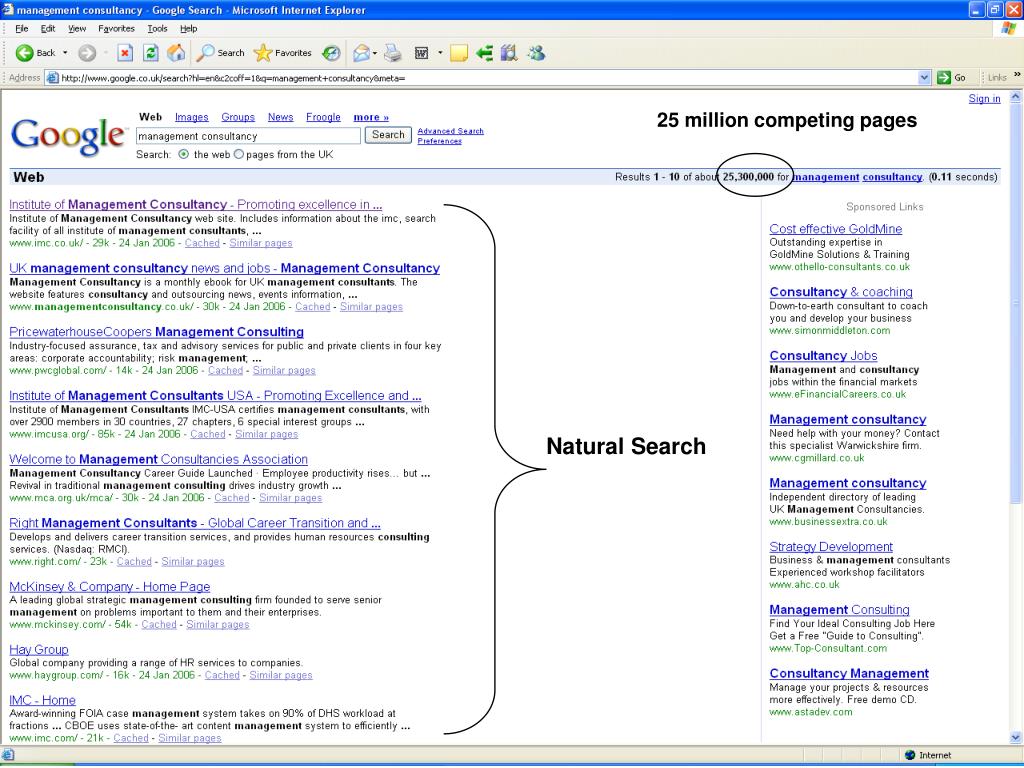Switch to Google Images tab
The image size is (1024, 768).
191,117
